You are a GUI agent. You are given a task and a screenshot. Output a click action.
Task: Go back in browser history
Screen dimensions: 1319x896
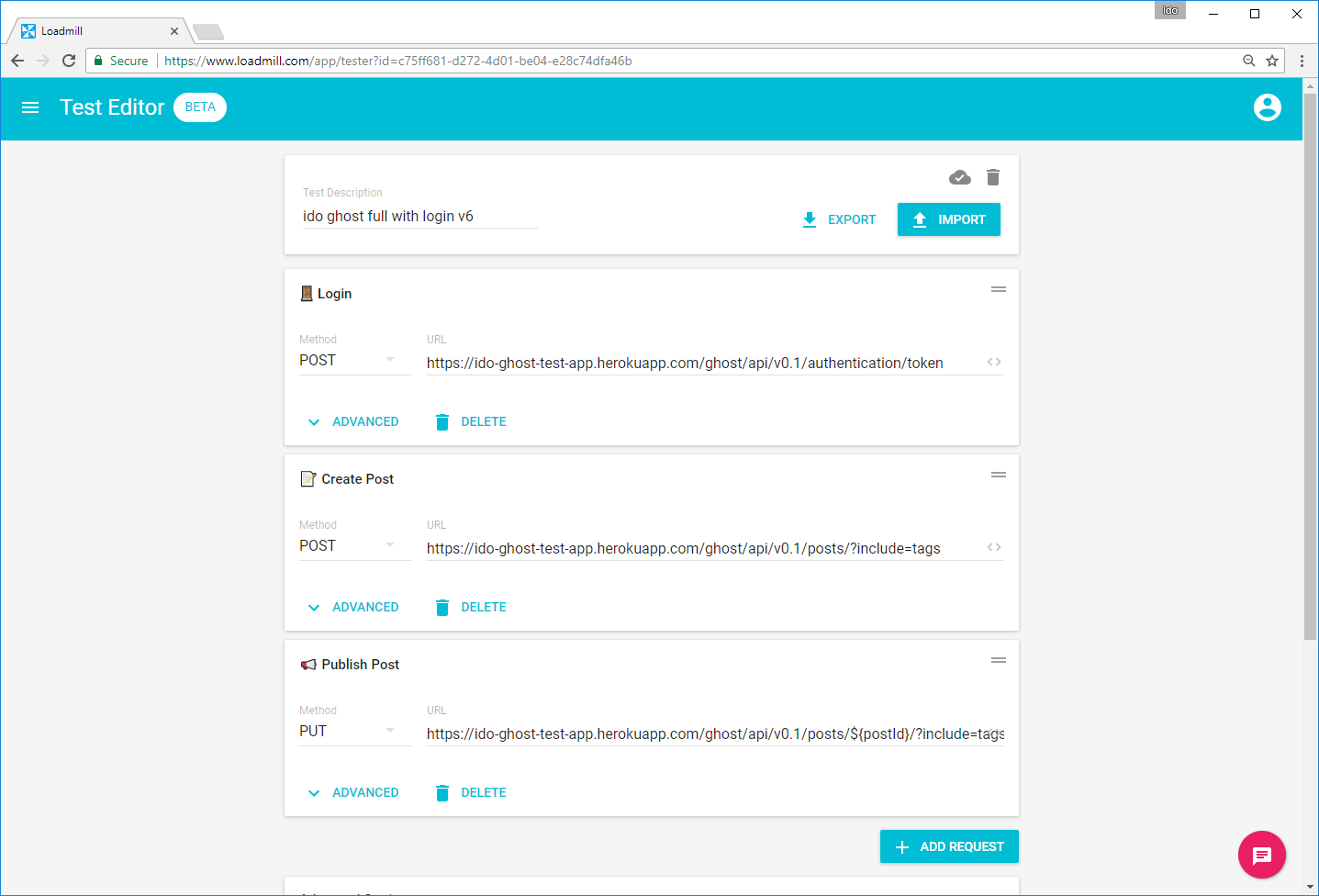click(17, 61)
